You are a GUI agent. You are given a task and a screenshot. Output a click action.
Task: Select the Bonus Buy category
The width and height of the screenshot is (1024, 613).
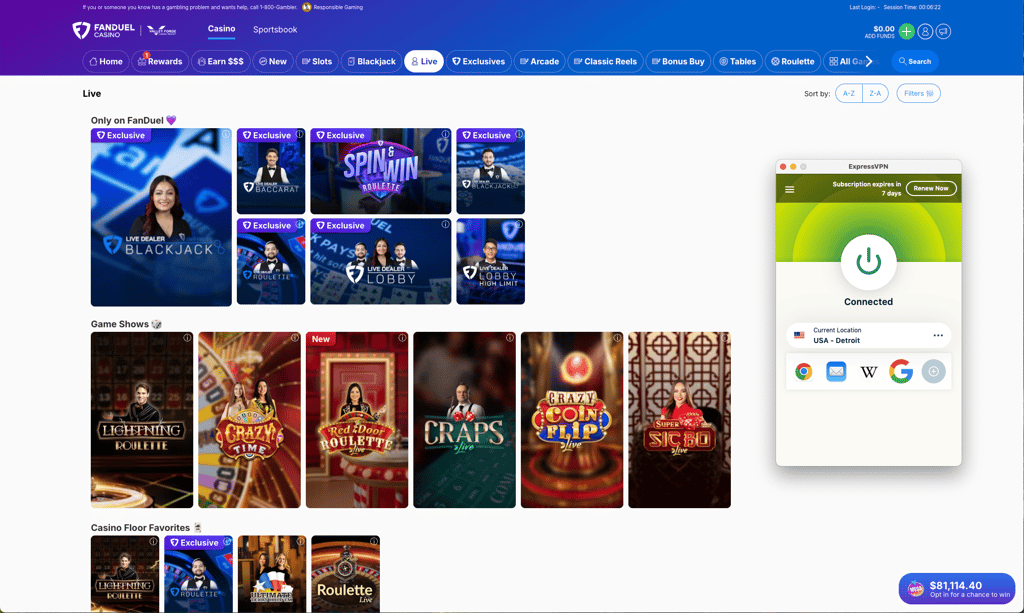678,61
